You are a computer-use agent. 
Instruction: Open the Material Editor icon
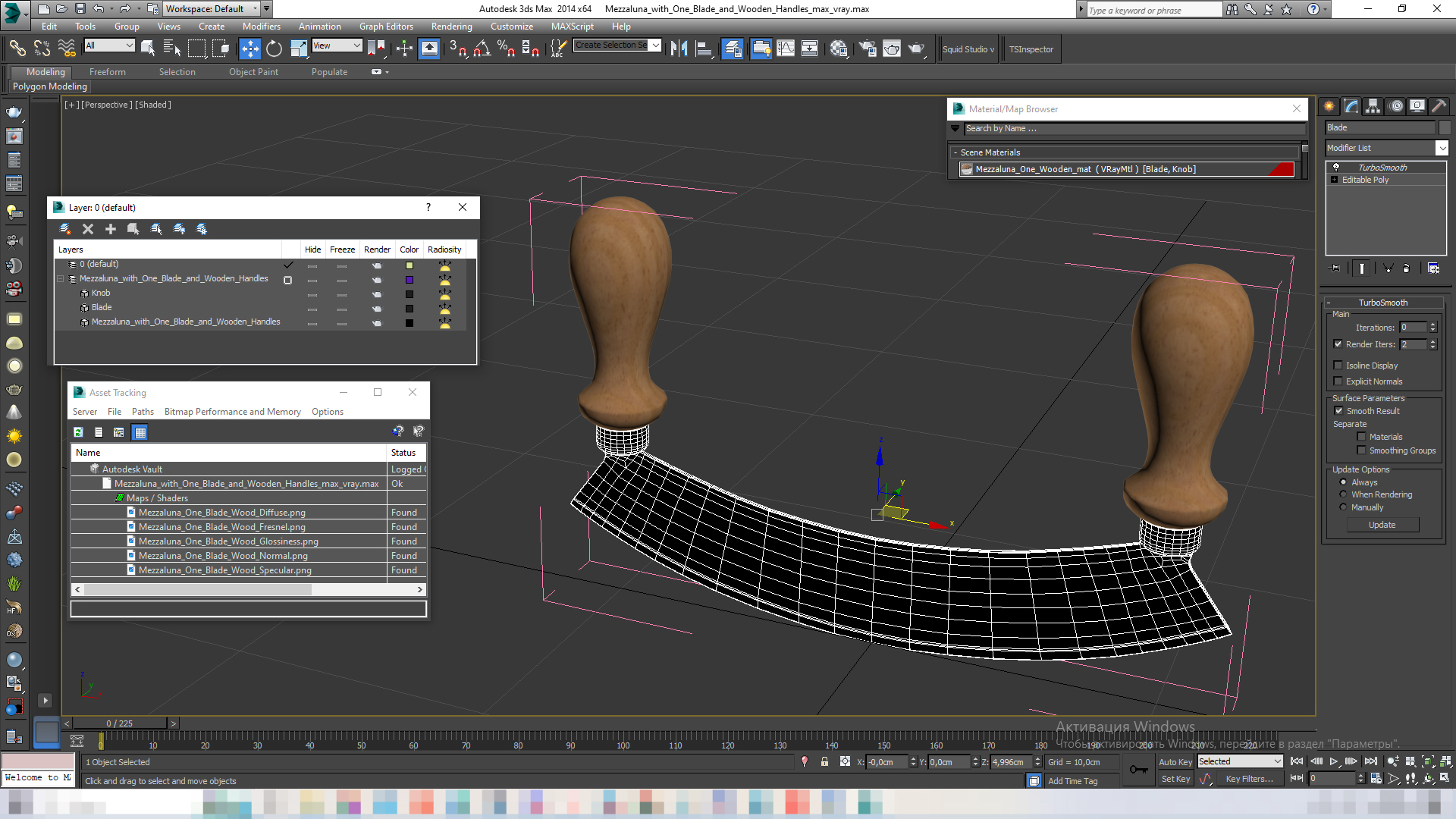838,49
